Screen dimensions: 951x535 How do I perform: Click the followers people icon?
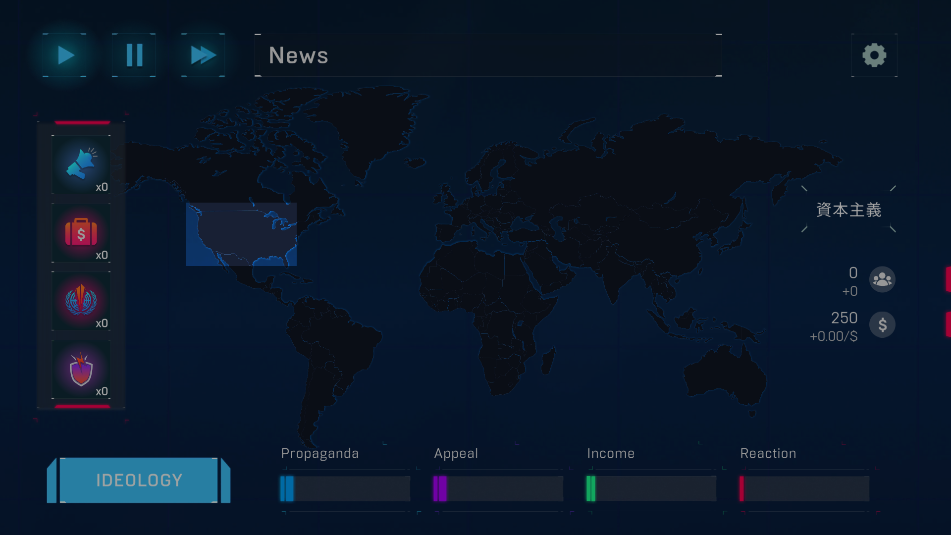[882, 279]
